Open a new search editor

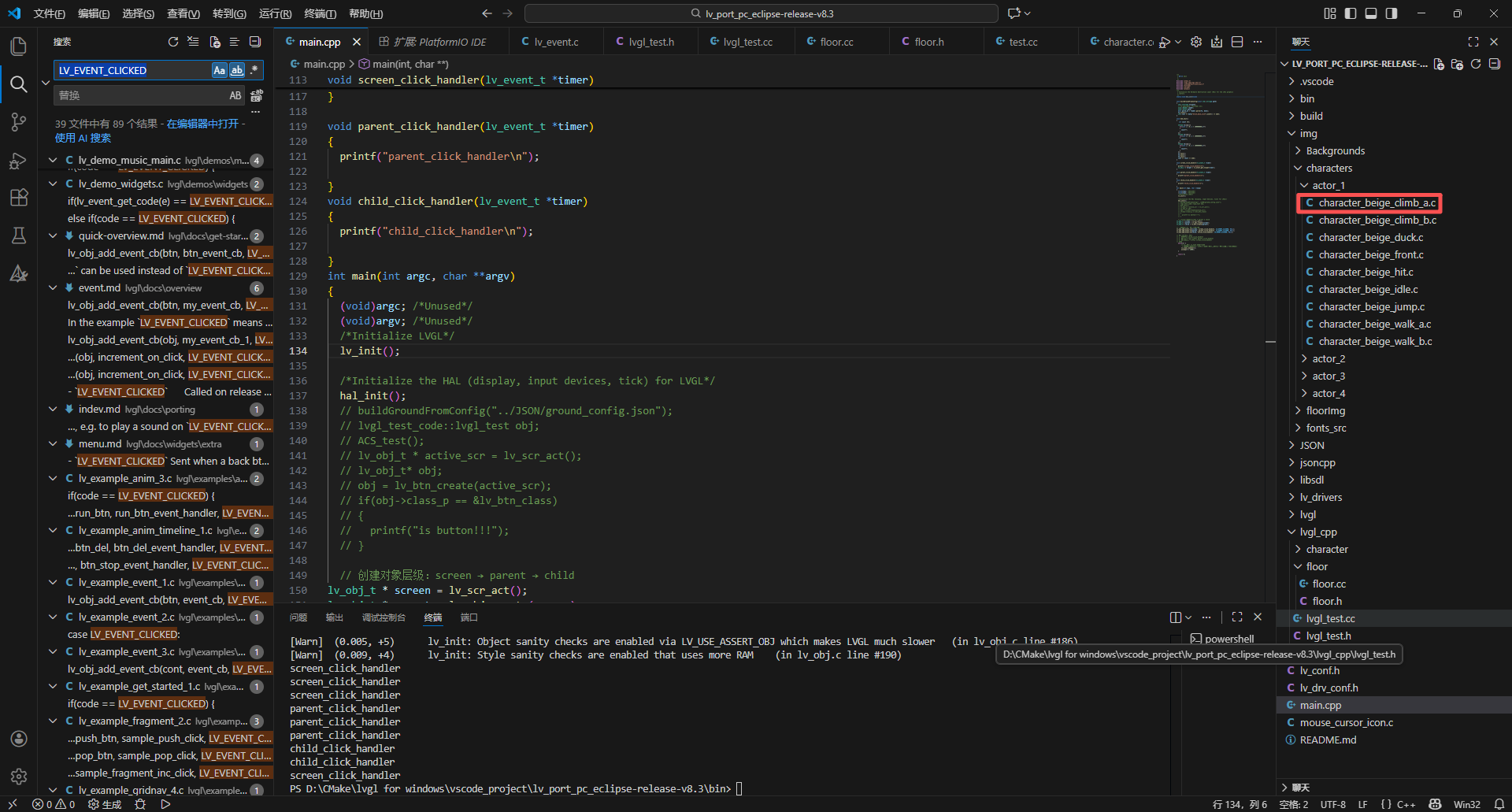214,42
